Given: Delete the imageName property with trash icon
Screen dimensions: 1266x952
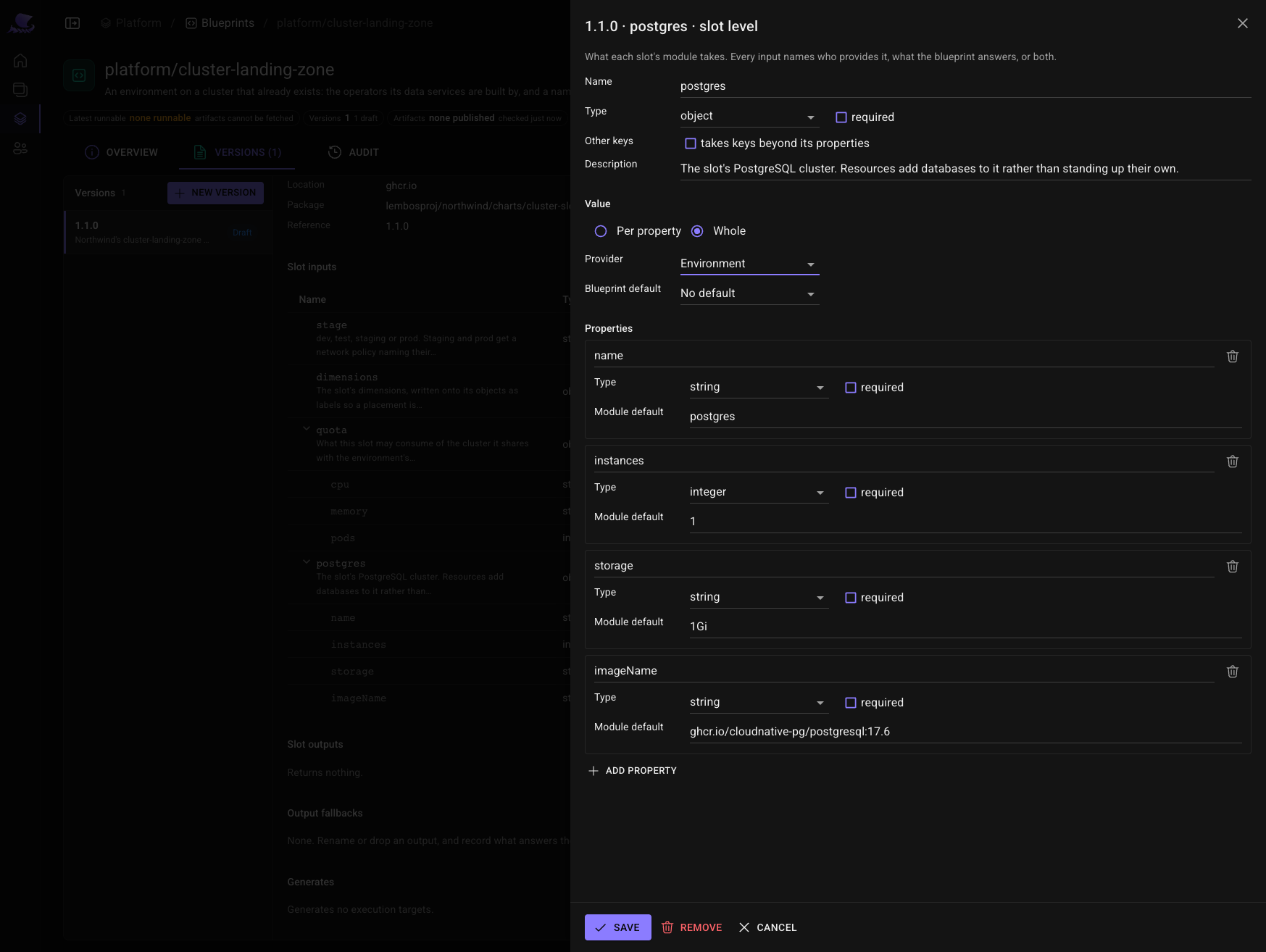Looking at the screenshot, I should pyautogui.click(x=1232, y=672).
